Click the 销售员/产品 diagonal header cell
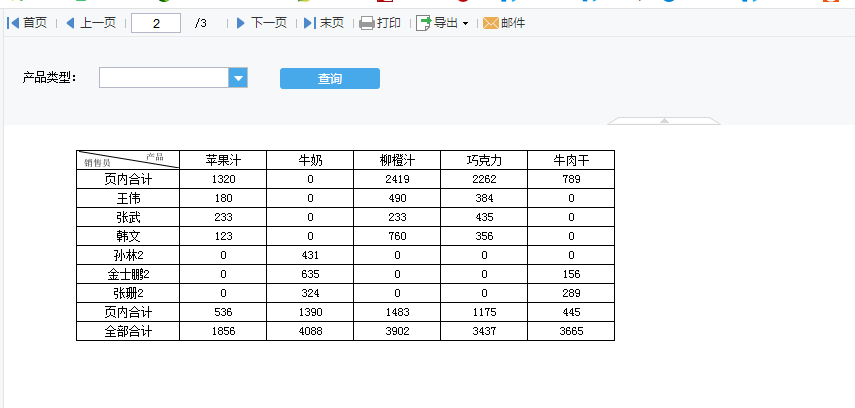Image resolution: width=855 pixels, height=408 pixels. click(x=128, y=160)
